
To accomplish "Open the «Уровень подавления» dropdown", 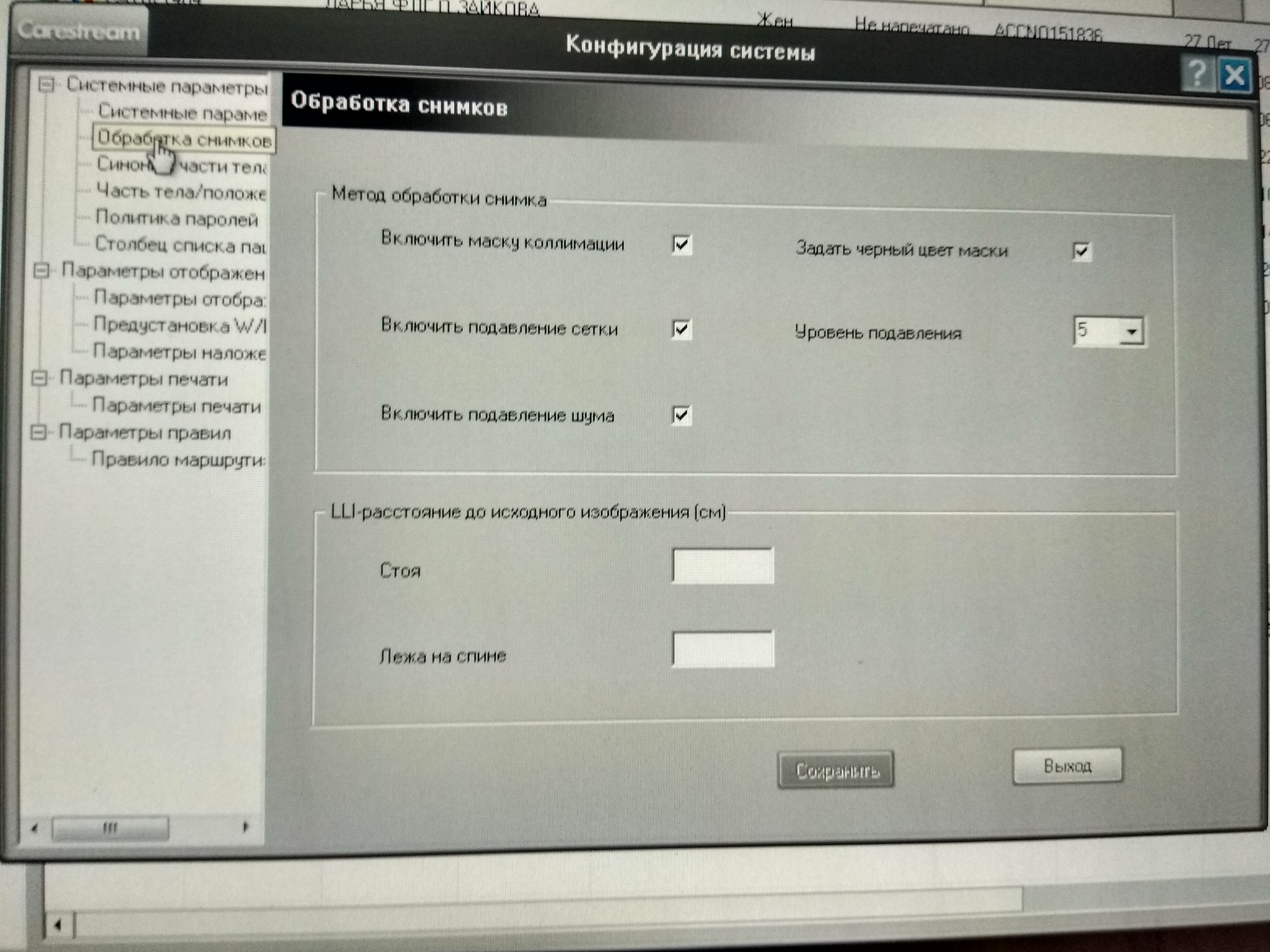I will (1131, 332).
